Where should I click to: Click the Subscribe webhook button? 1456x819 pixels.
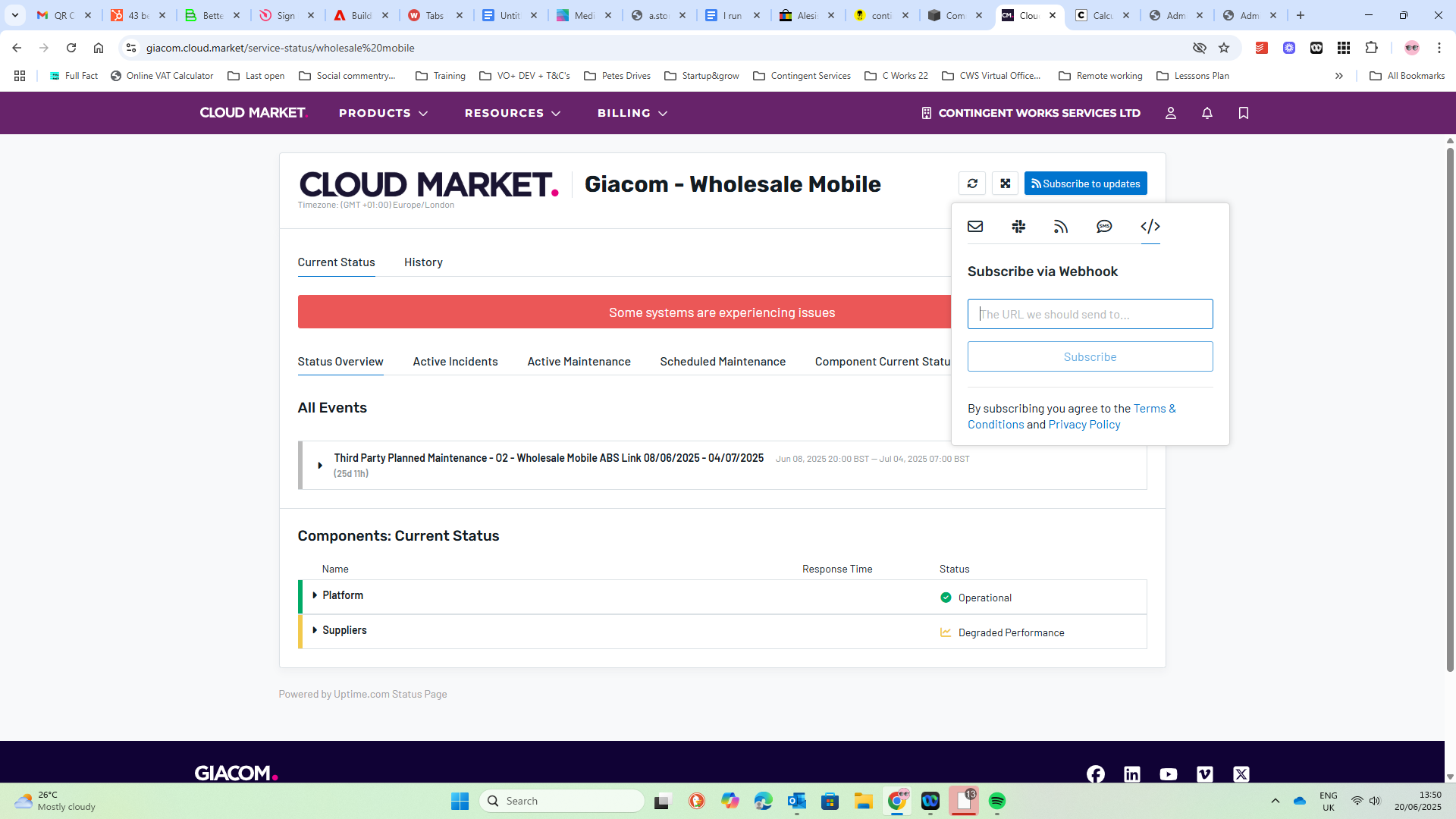tap(1090, 356)
